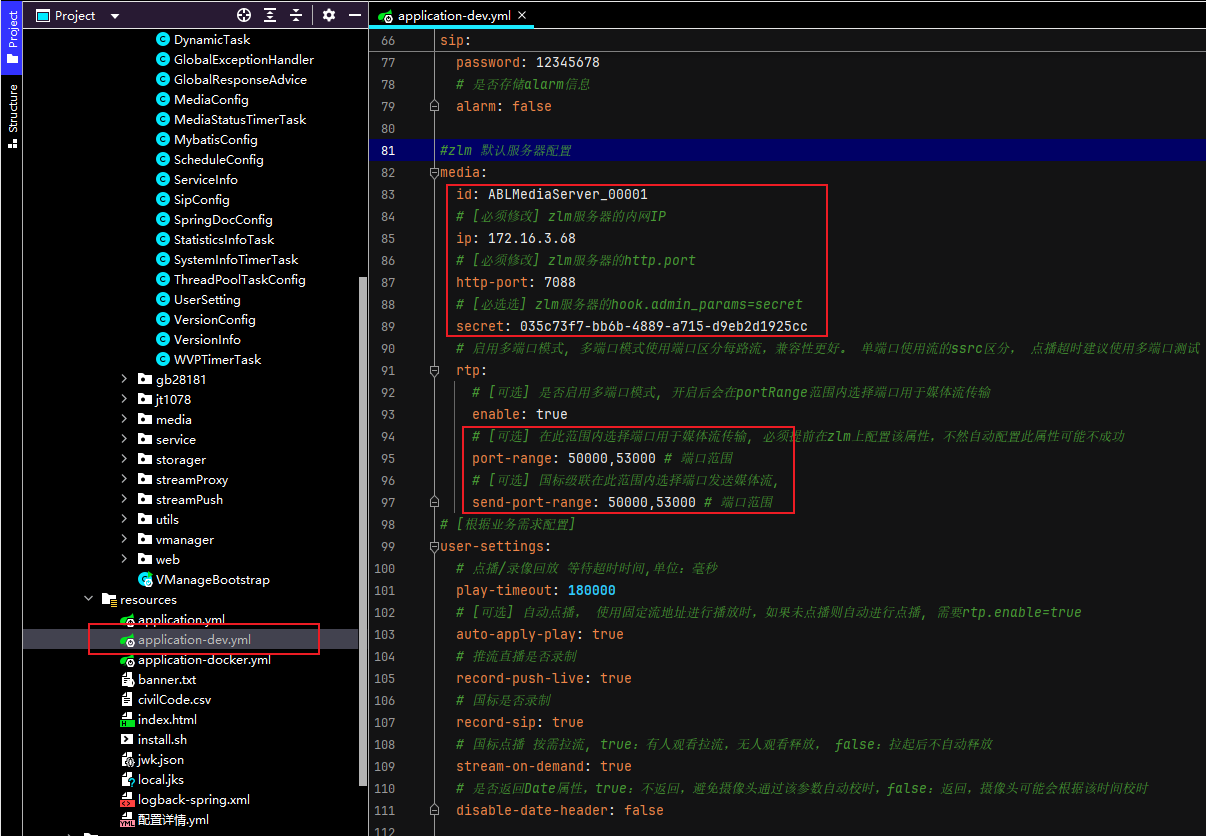Screen dimensions: 1206x836
Task: Click the SipConfig class icon
Action: click(163, 199)
